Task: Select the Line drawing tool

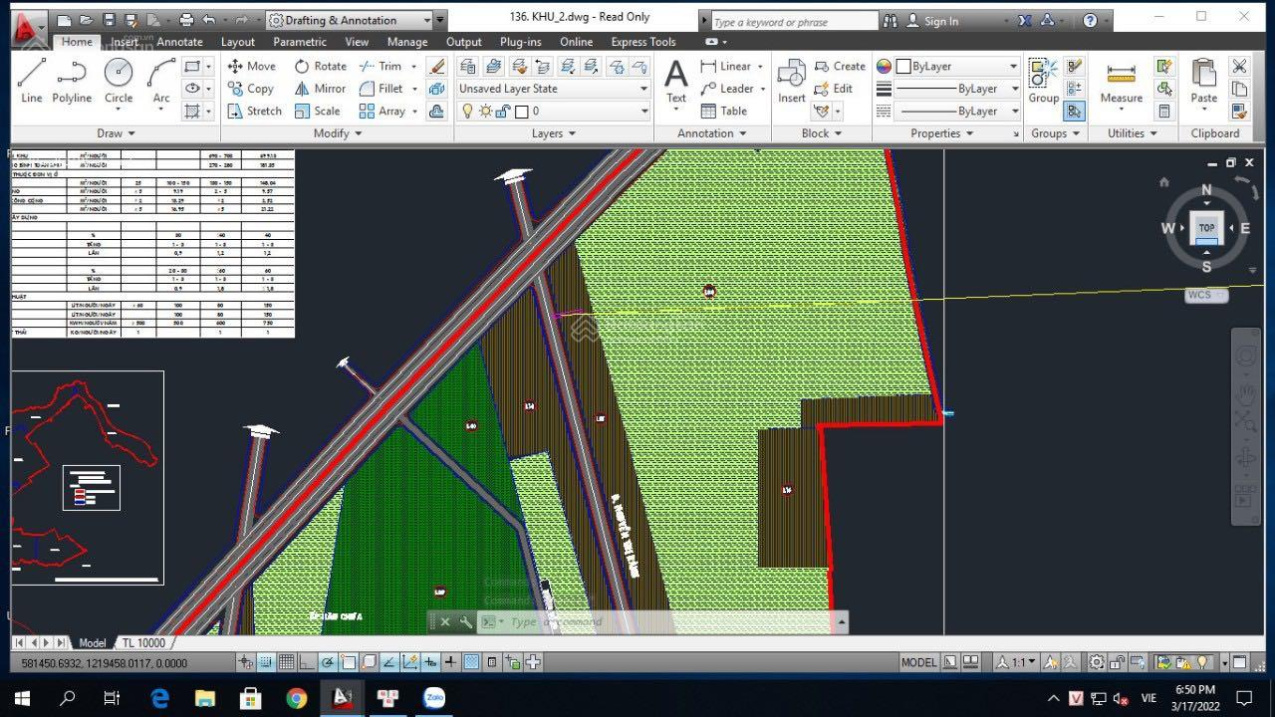Action: tap(31, 80)
